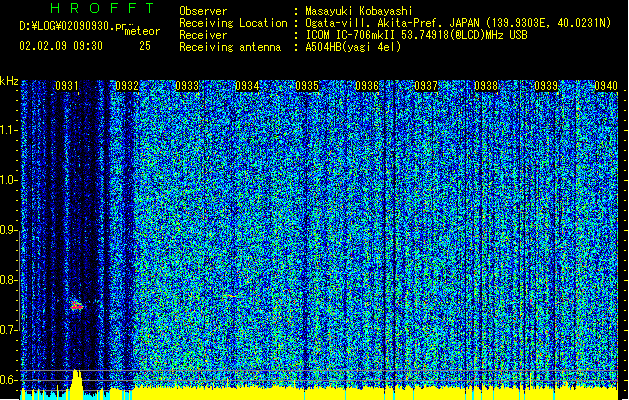
Task: Click the HROFFT title text
Action: [102, 8]
